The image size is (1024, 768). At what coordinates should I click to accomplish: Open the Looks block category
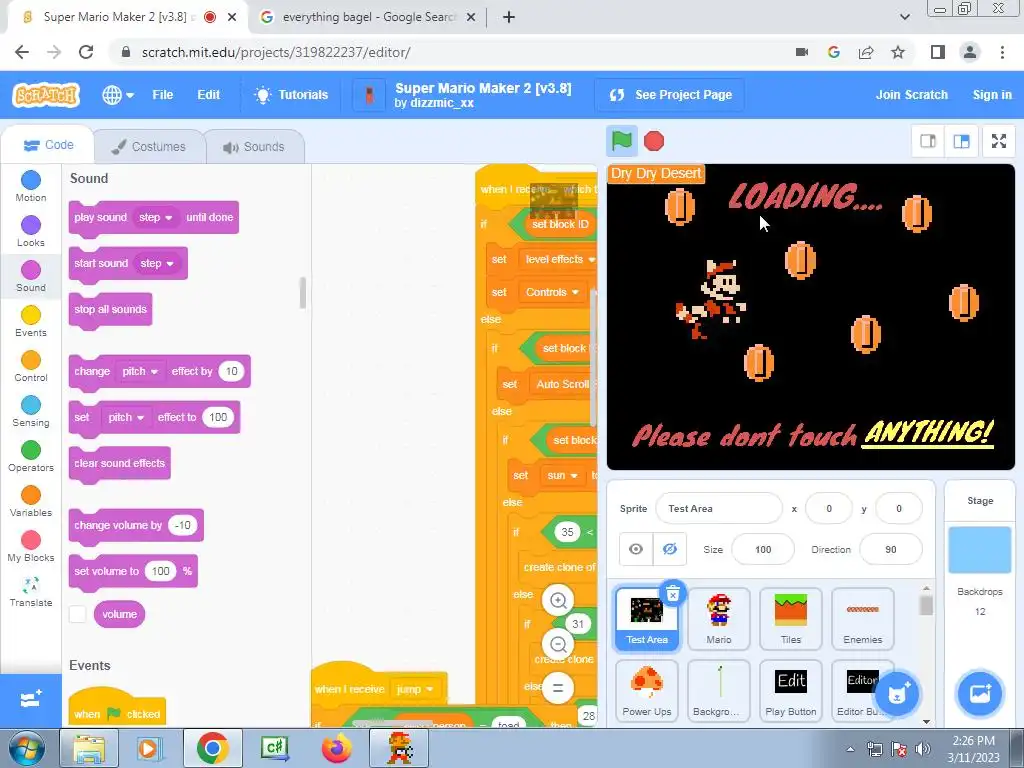[x=31, y=231]
